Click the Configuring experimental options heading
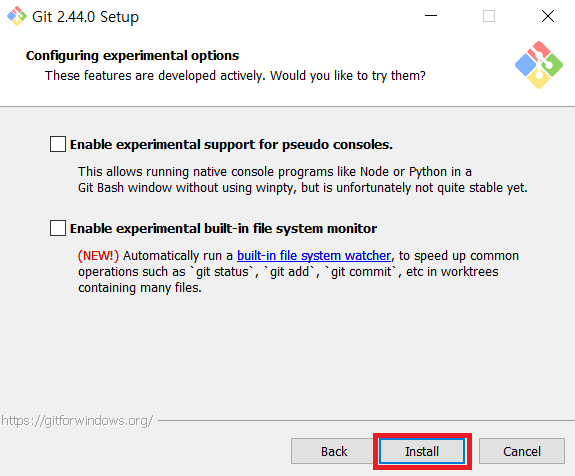Image resolution: width=575 pixels, height=476 pixels. click(132, 56)
